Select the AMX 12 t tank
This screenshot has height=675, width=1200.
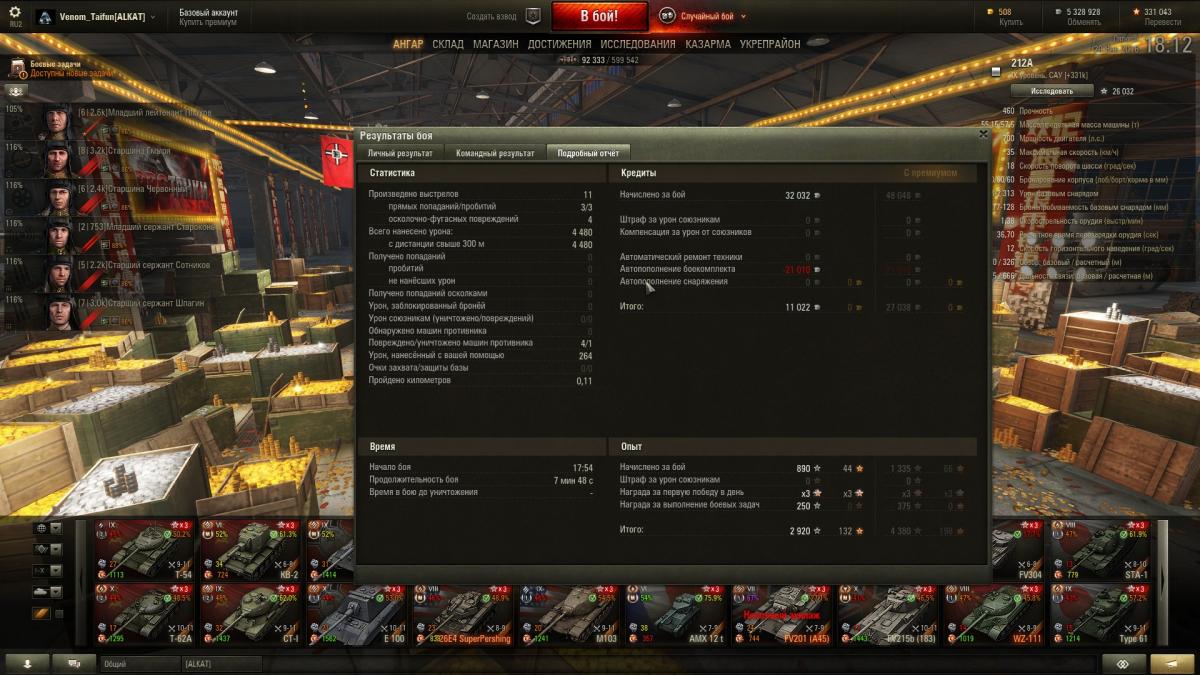point(675,614)
